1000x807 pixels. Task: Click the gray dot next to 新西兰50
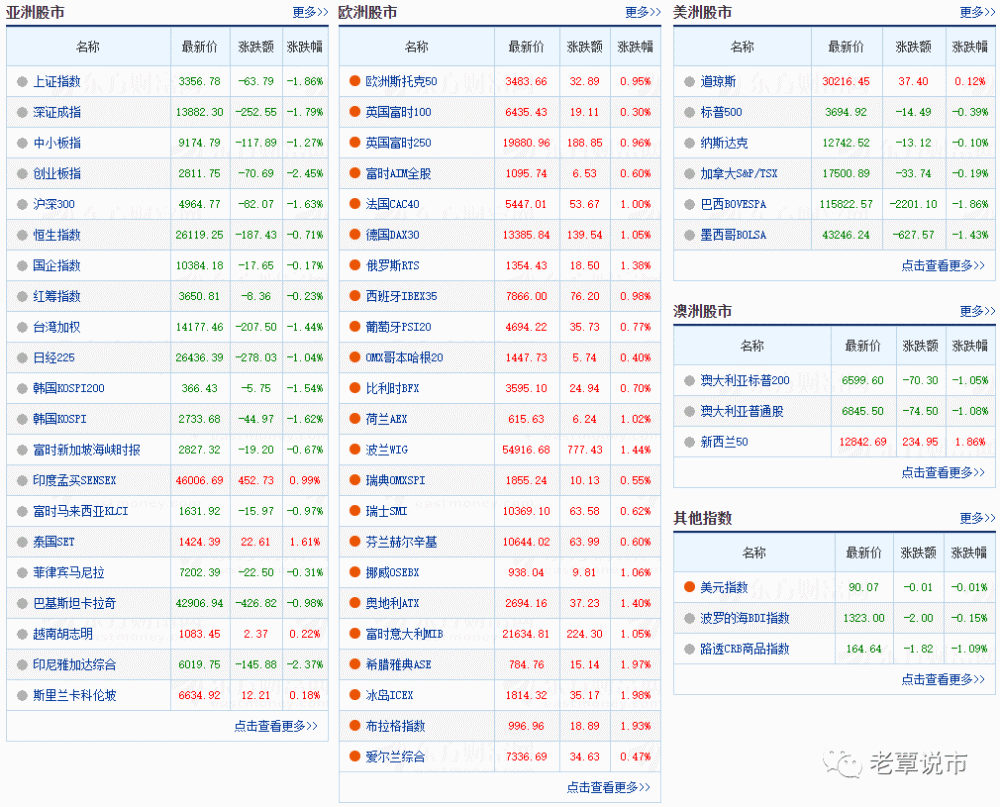pos(689,442)
